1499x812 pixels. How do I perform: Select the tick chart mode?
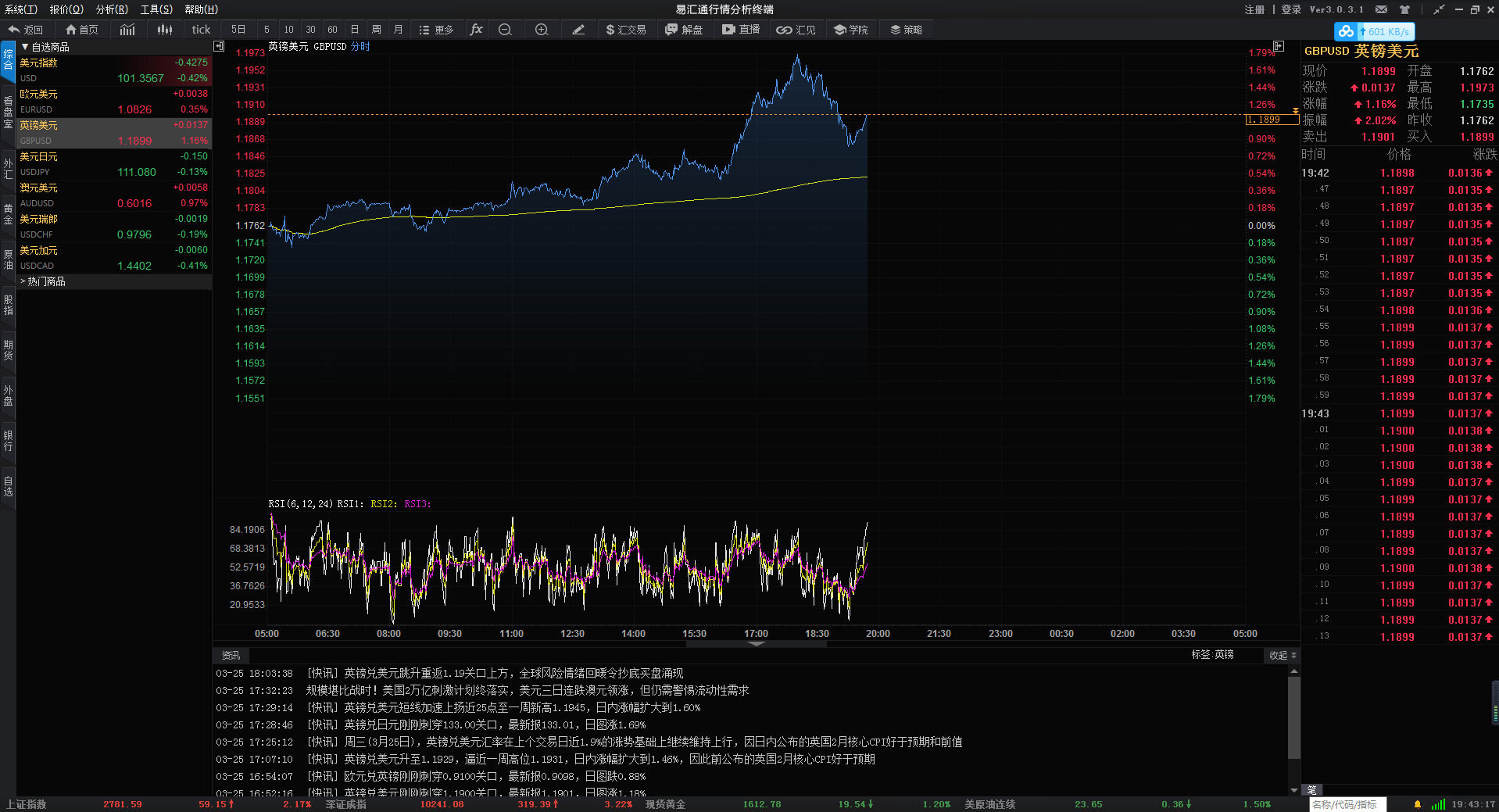pyautogui.click(x=201, y=30)
